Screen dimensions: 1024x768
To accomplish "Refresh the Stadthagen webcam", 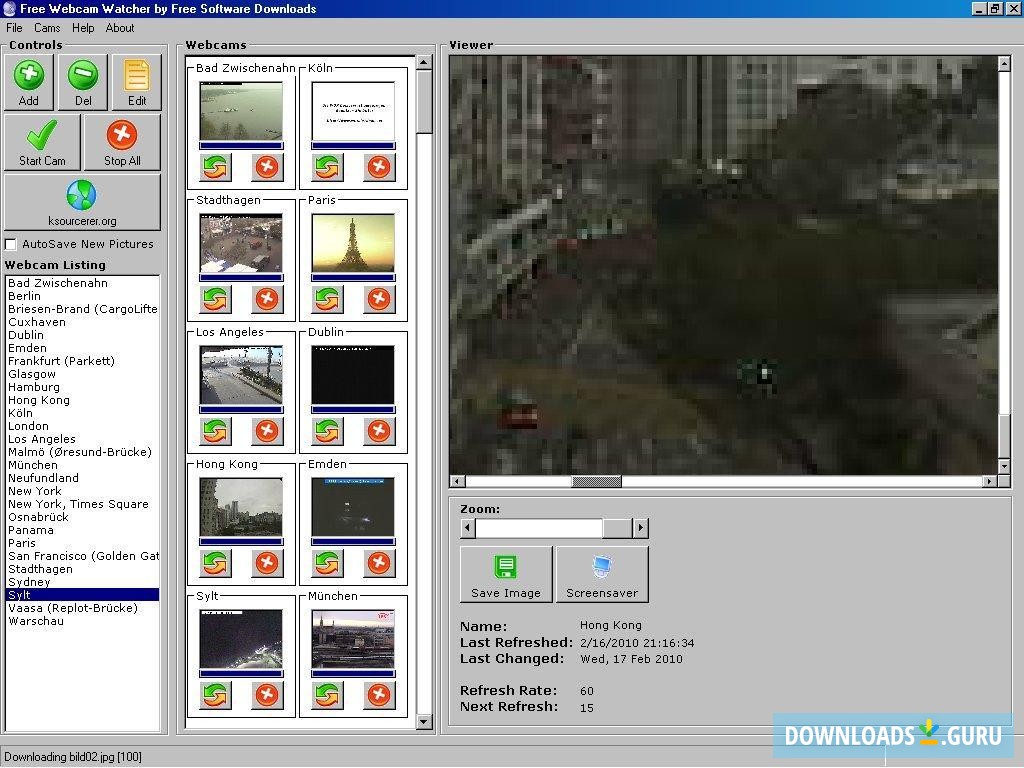I will tap(215, 299).
